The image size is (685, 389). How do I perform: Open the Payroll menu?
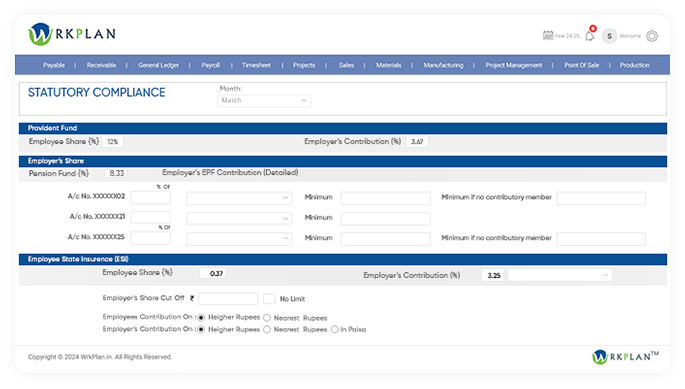pos(211,65)
